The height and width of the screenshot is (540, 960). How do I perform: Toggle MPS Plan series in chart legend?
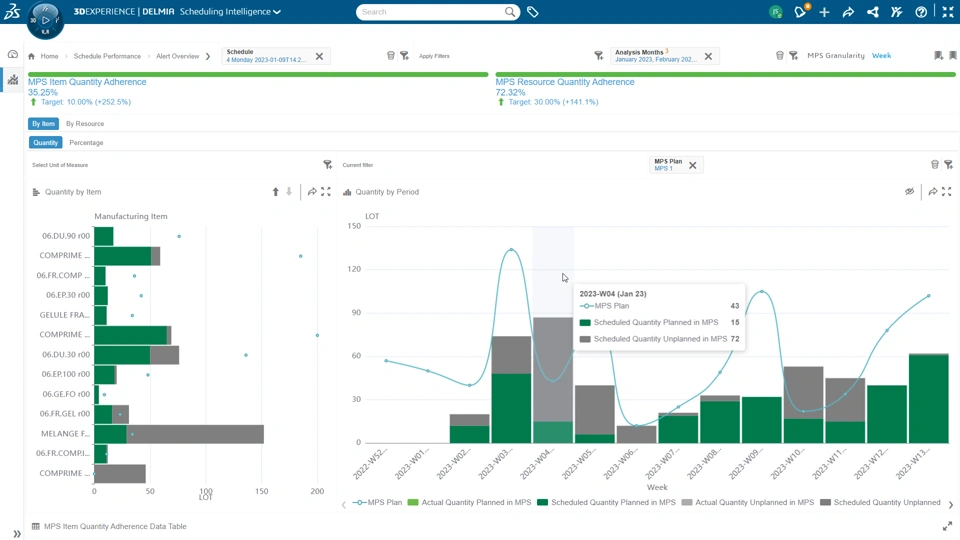point(377,503)
